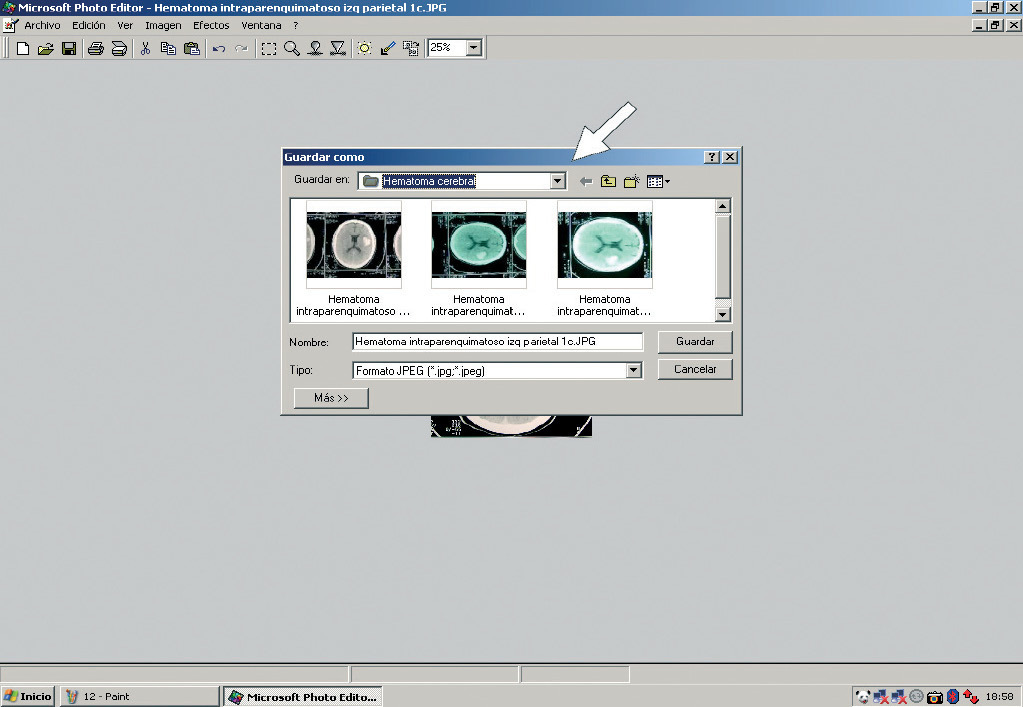Open the Archivo menu
Image resolution: width=1023 pixels, height=707 pixels.
pos(42,25)
